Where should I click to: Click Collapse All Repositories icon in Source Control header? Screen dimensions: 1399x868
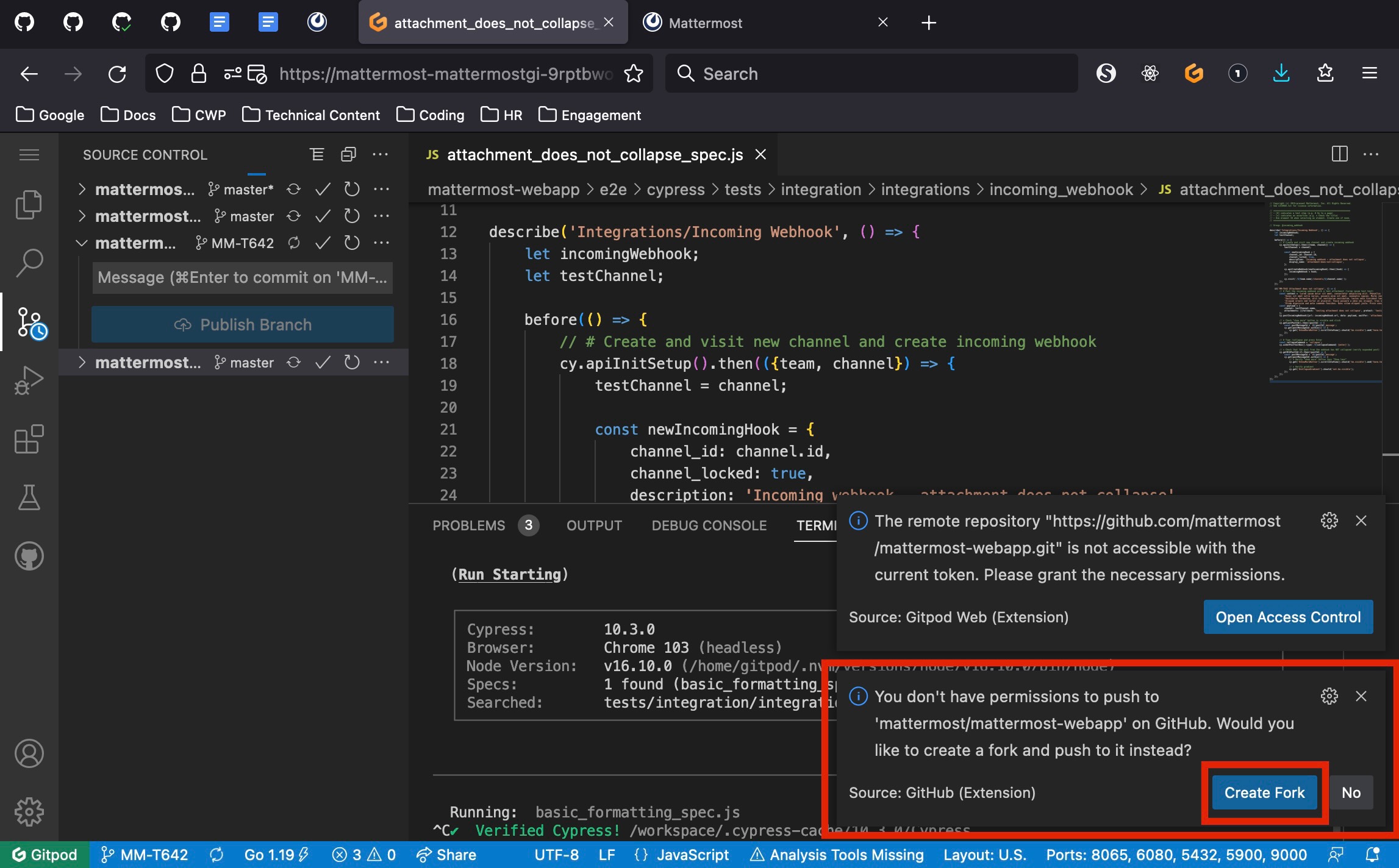pos(348,155)
